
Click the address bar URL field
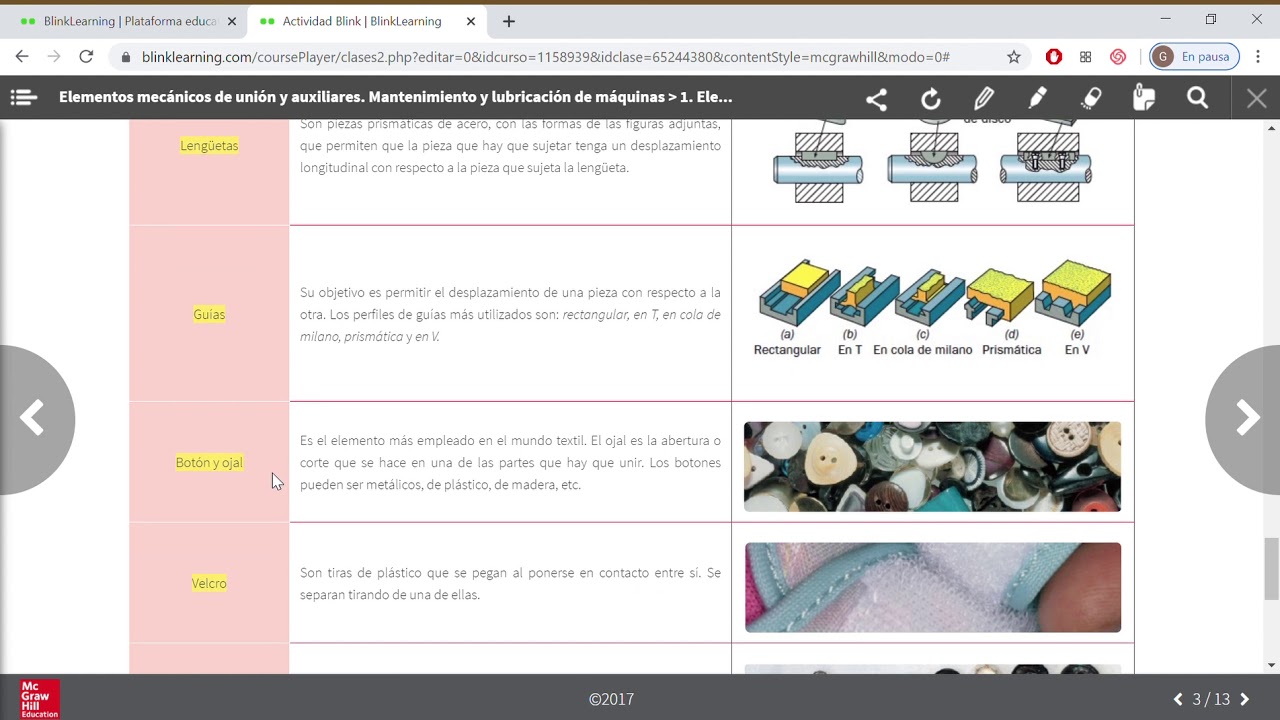tap(570, 57)
